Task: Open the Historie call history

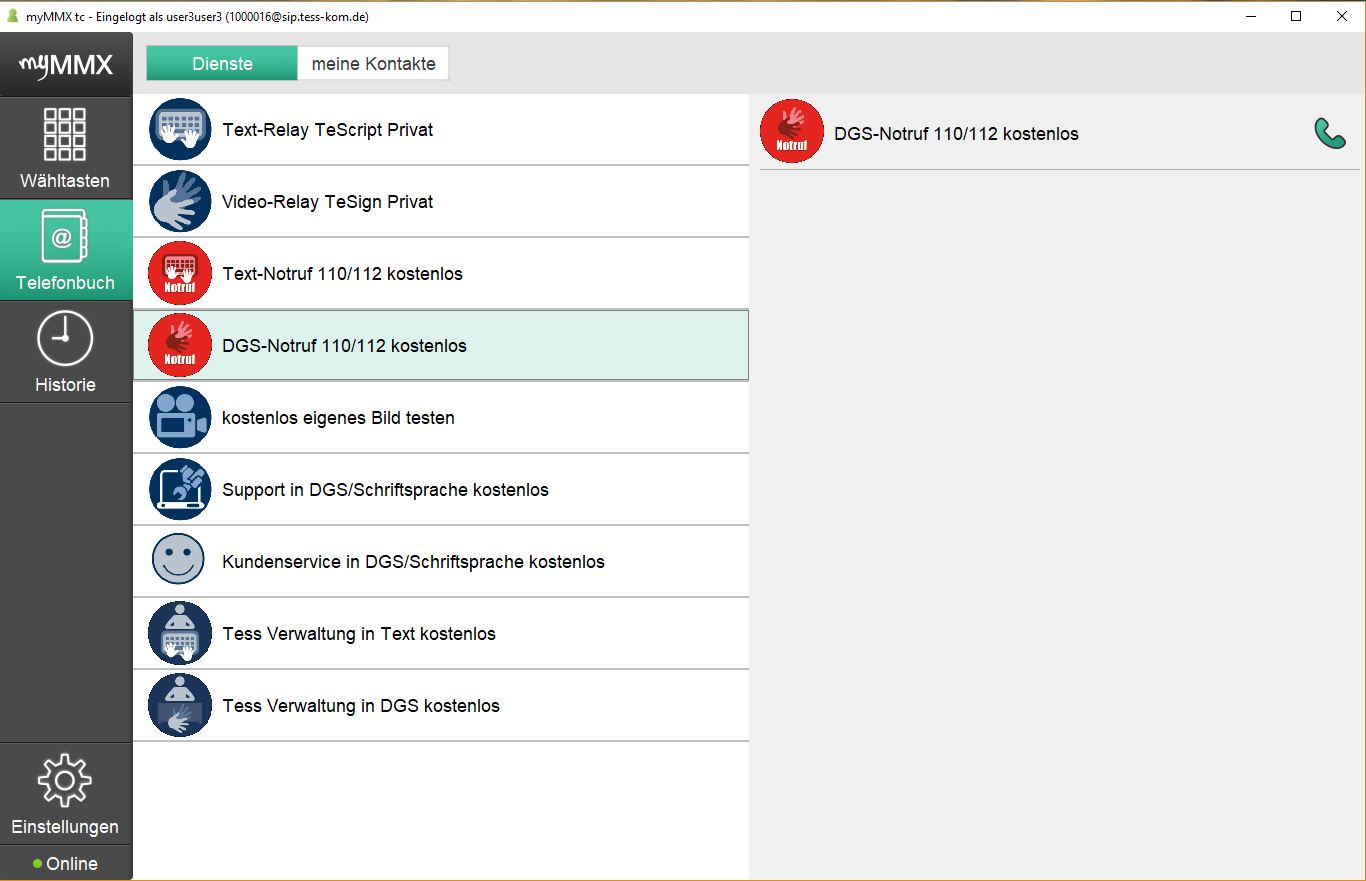Action: pos(65,352)
